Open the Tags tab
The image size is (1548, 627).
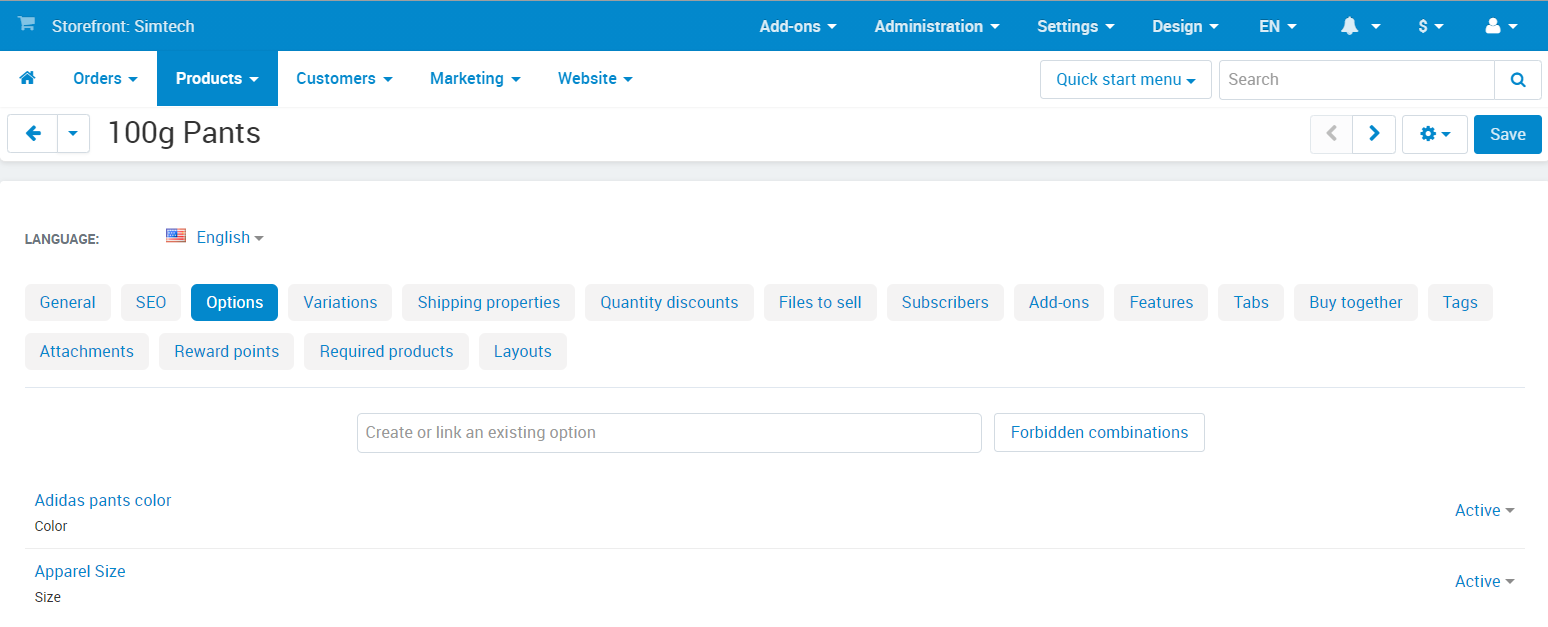[1460, 302]
